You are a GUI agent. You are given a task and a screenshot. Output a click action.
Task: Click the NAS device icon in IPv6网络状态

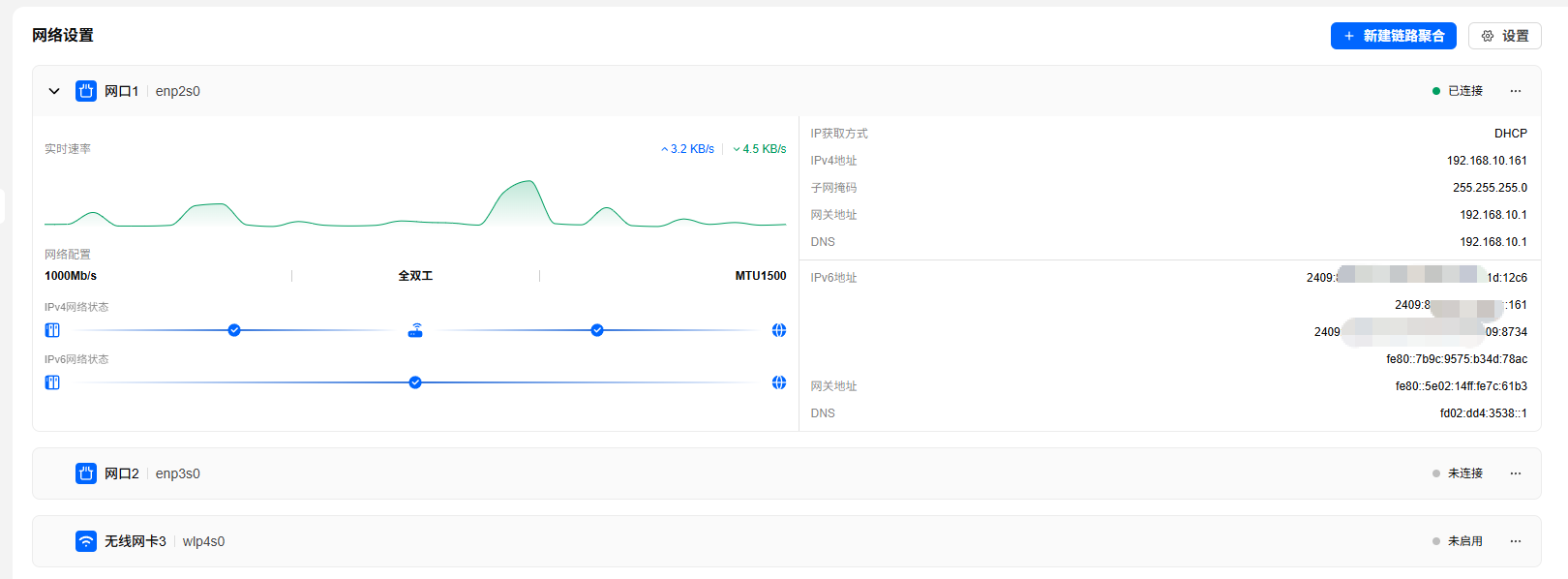pos(52,382)
